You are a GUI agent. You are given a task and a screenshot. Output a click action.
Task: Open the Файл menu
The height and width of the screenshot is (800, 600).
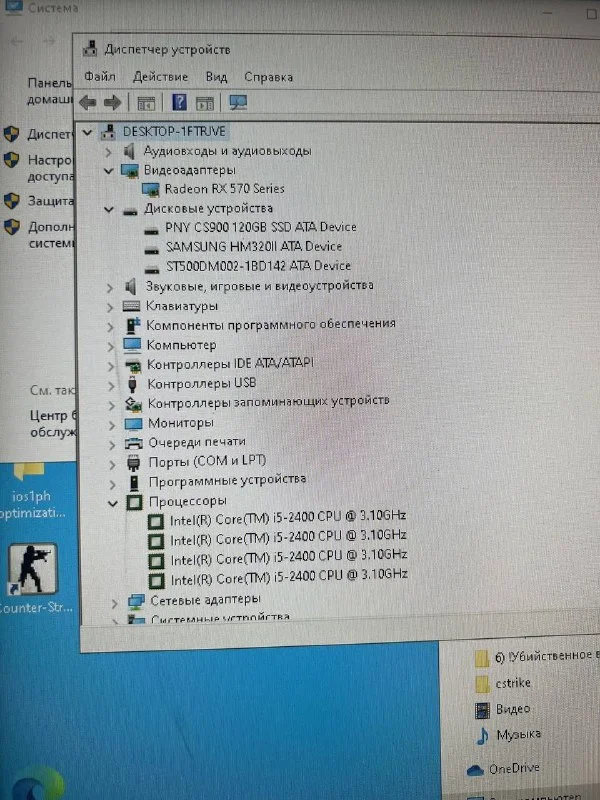[x=100, y=76]
